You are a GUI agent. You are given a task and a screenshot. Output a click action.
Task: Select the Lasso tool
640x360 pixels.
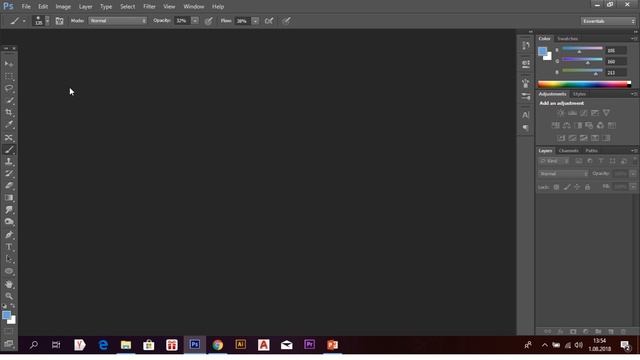pos(9,88)
